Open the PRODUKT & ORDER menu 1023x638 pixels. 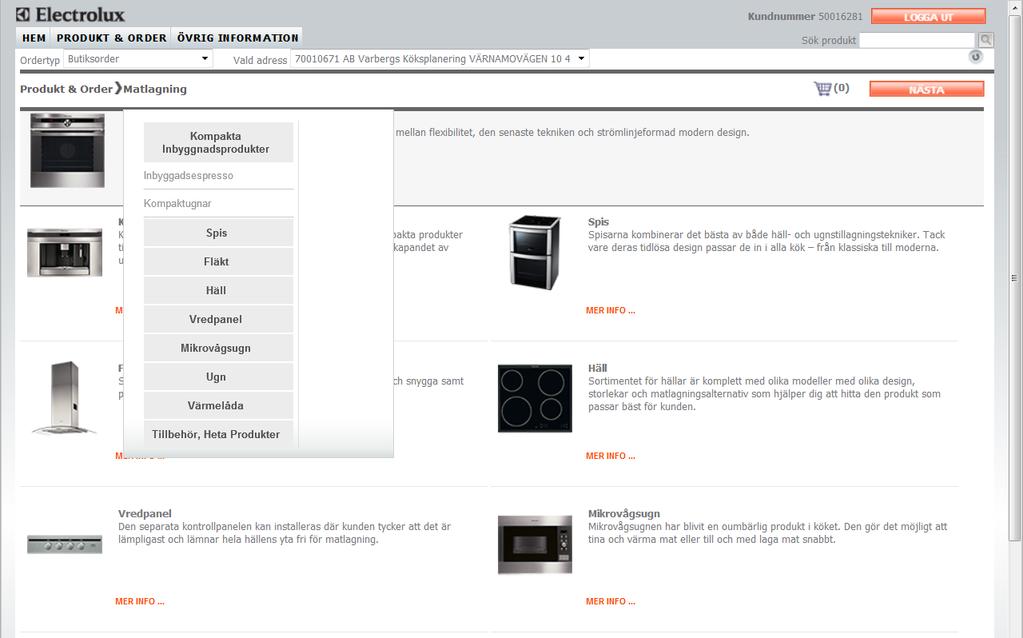click(x=112, y=38)
